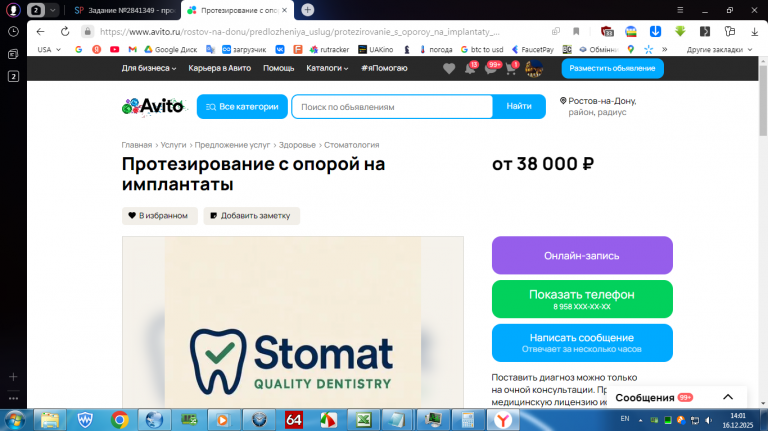
Task: Click the Онлайн-запись button
Action: [x=582, y=255]
